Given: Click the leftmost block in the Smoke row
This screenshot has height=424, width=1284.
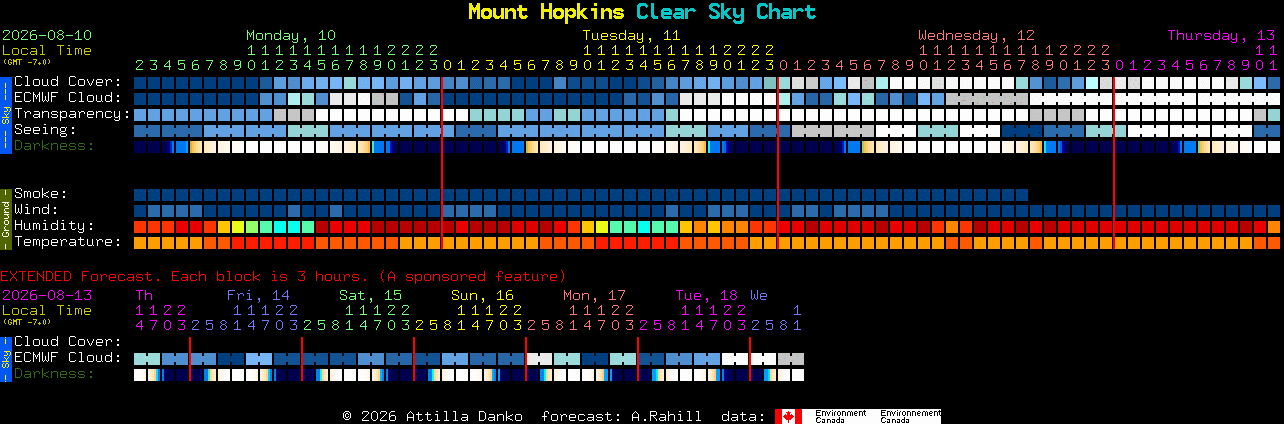Looking at the screenshot, I should coord(140,194).
